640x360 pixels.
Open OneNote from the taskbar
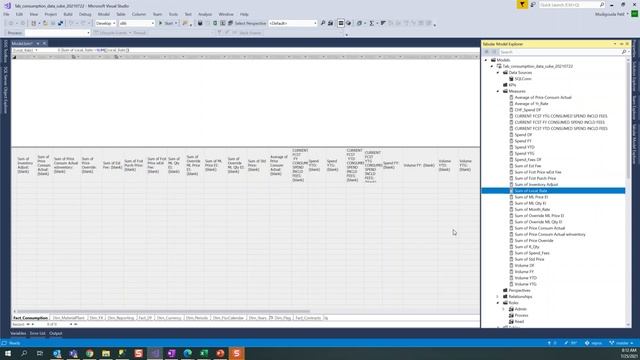pyautogui.click(x=171, y=353)
